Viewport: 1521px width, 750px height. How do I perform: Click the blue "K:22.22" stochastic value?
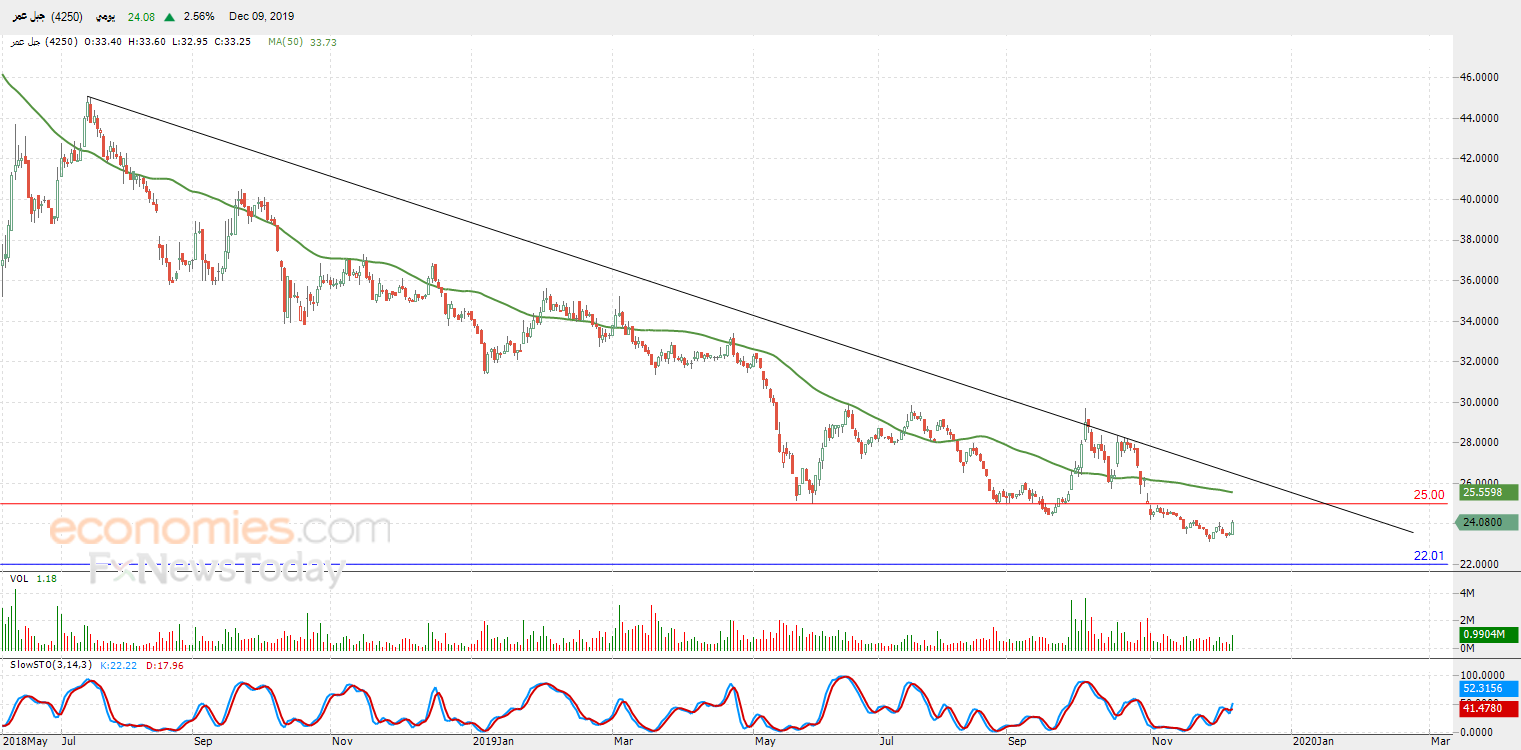pos(120,664)
